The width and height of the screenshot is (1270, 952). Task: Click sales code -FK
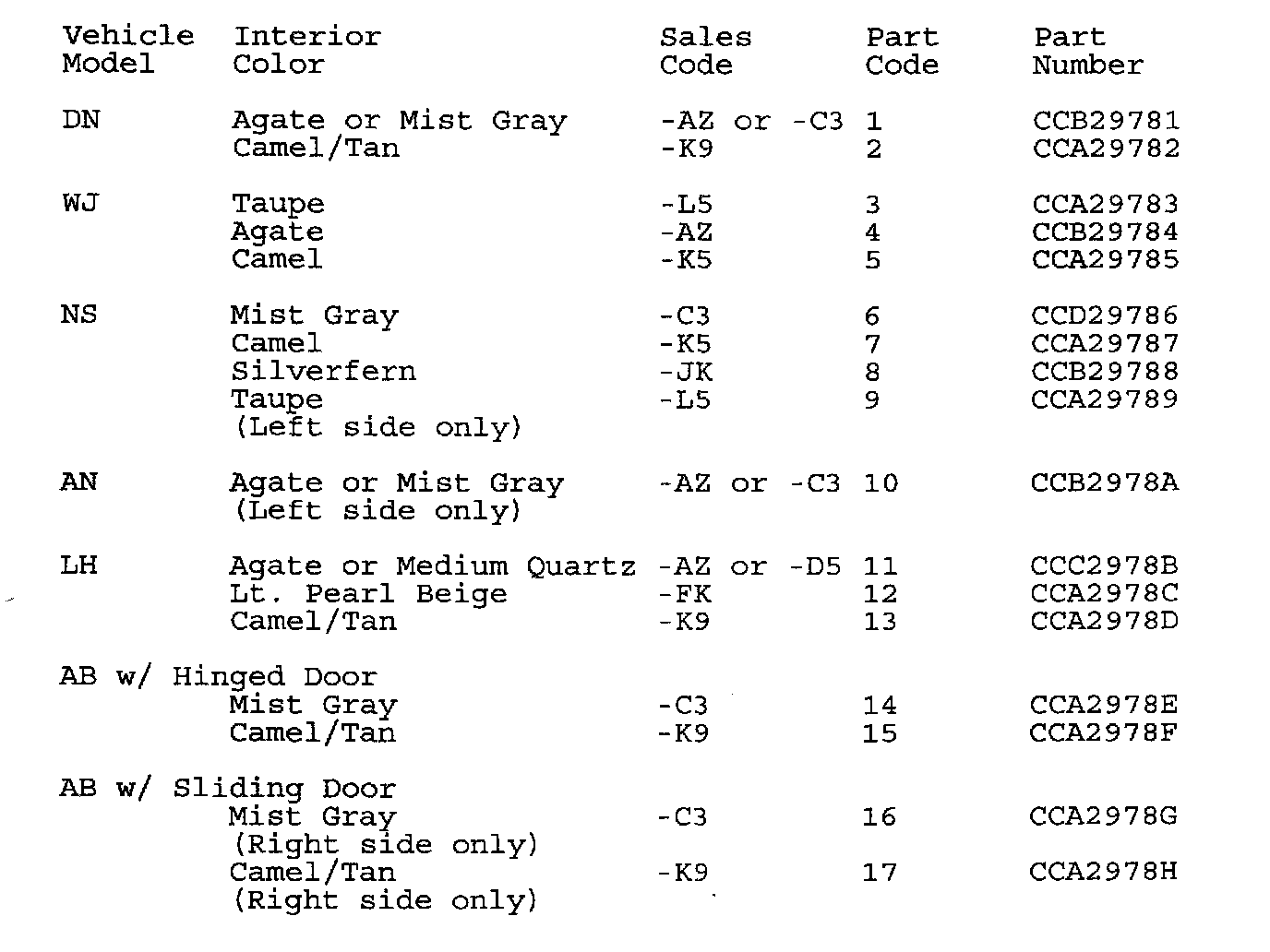(x=684, y=593)
